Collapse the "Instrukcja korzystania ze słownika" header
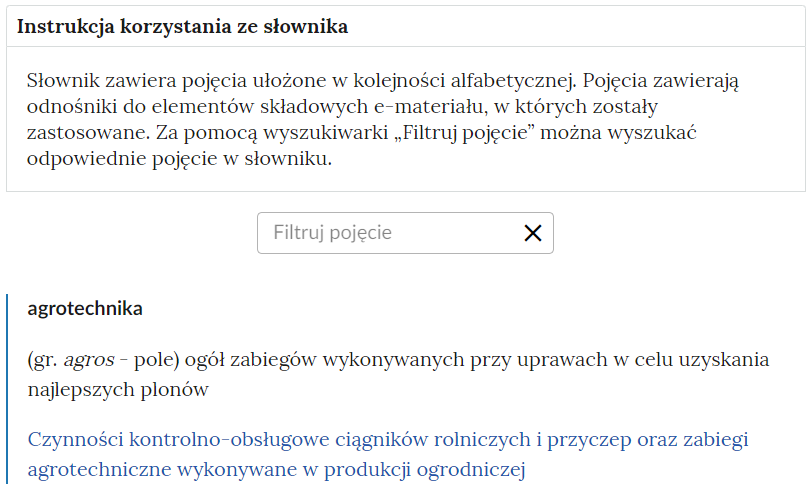This screenshot has width=812, height=496. [406, 26]
